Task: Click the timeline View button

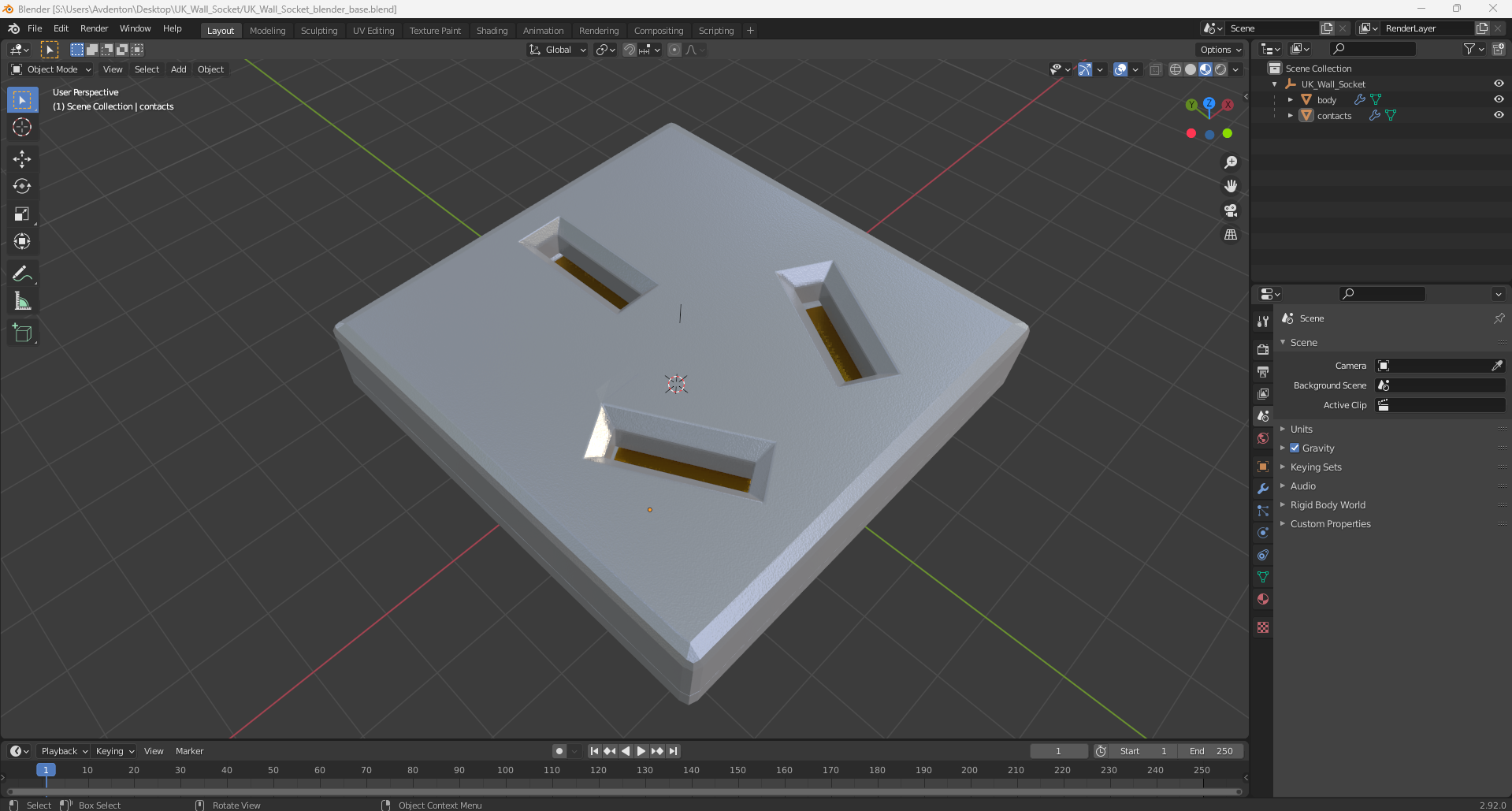Action: (x=154, y=751)
